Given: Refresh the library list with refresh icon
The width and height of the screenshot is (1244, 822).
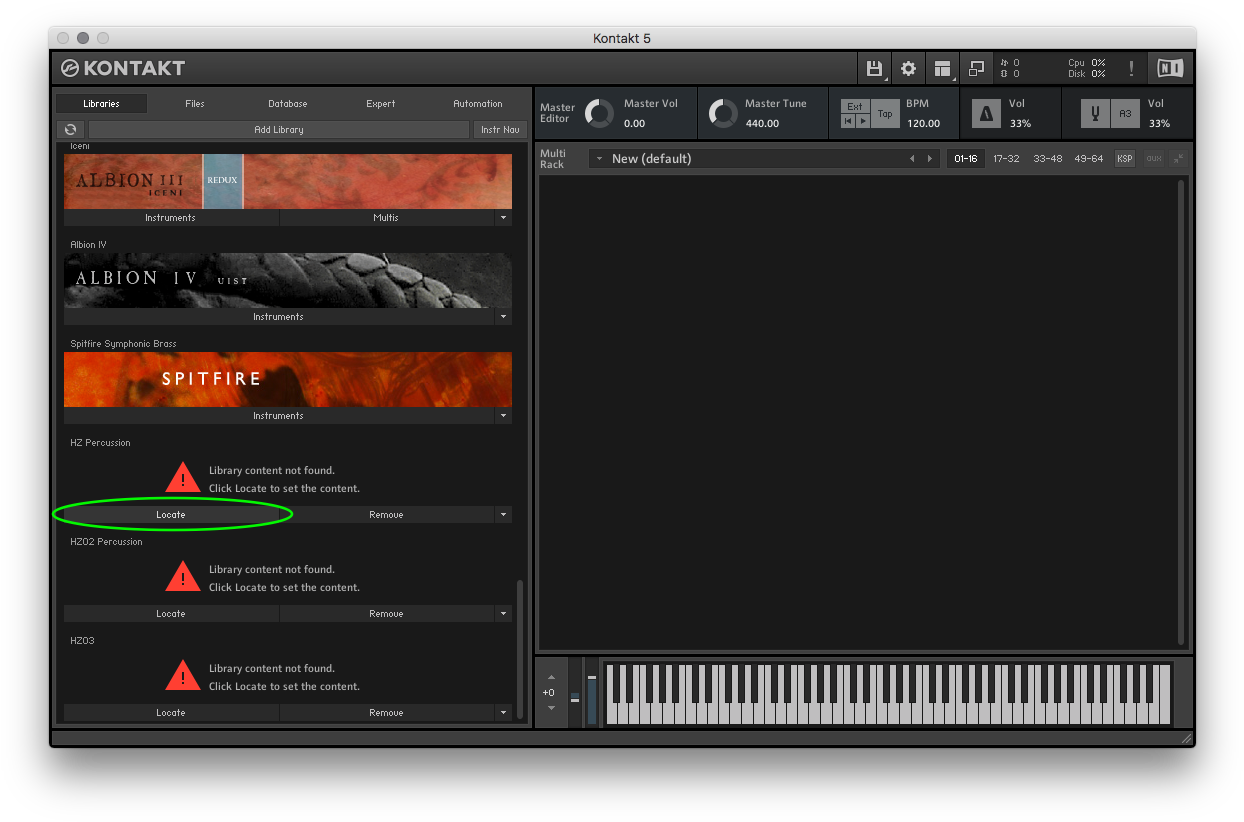Looking at the screenshot, I should click(70, 129).
